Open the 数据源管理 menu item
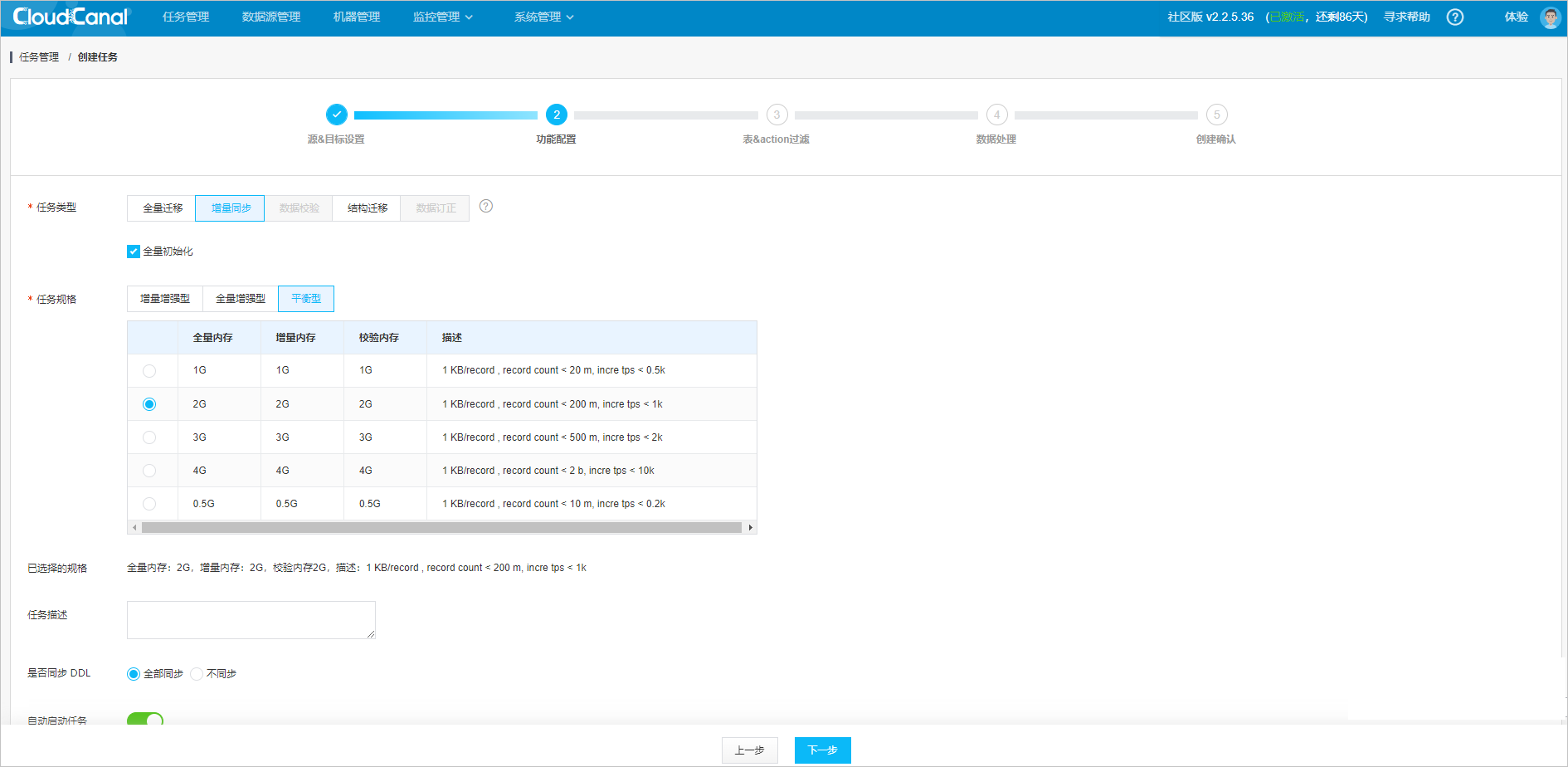 pyautogui.click(x=270, y=17)
